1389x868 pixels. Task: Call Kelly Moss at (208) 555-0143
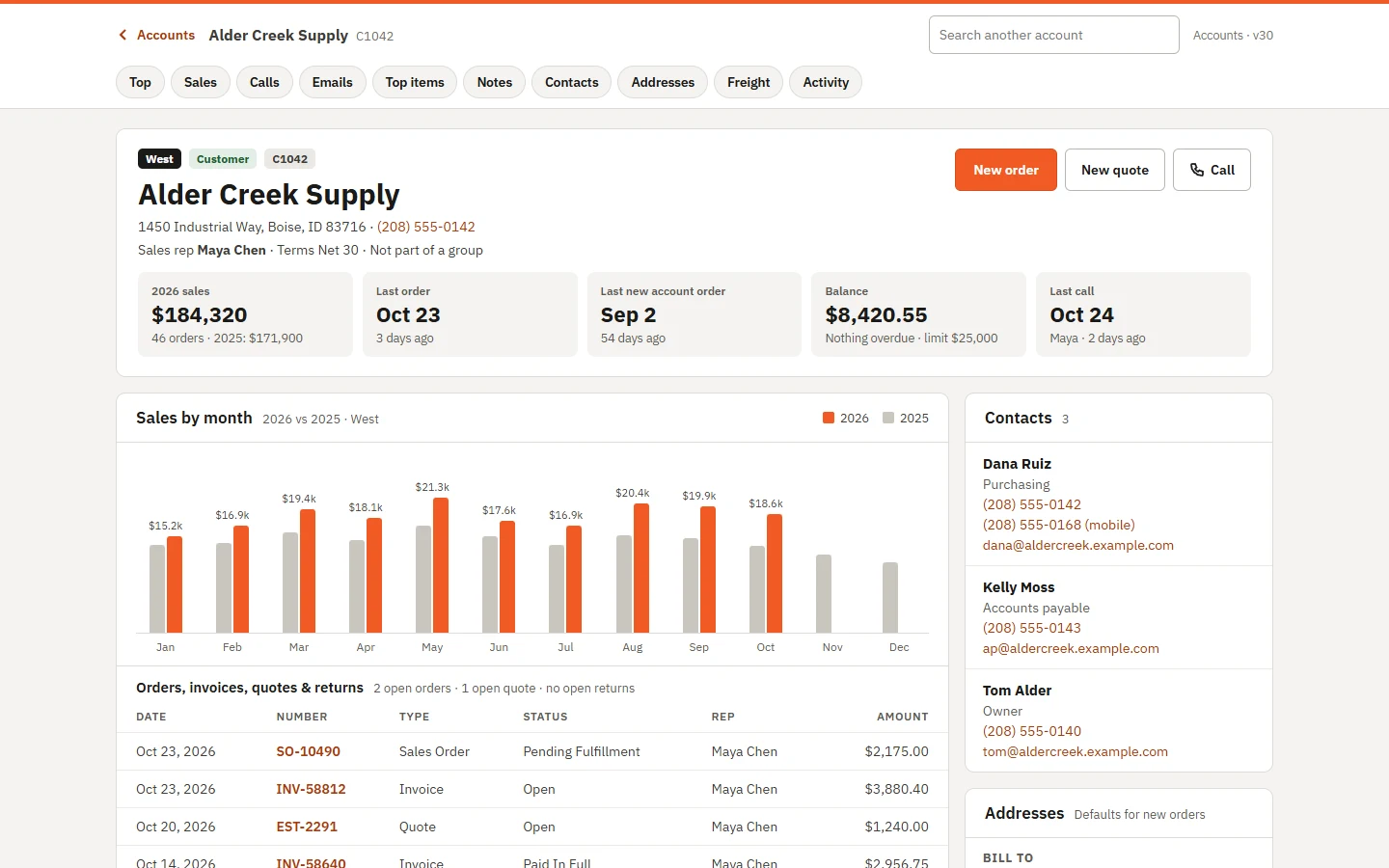coord(1032,628)
